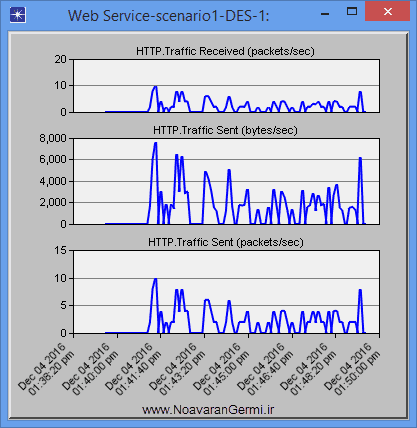The height and width of the screenshot is (428, 417).
Task: Click the 15 label on the Sent packets axis
Action: [x=61, y=250]
